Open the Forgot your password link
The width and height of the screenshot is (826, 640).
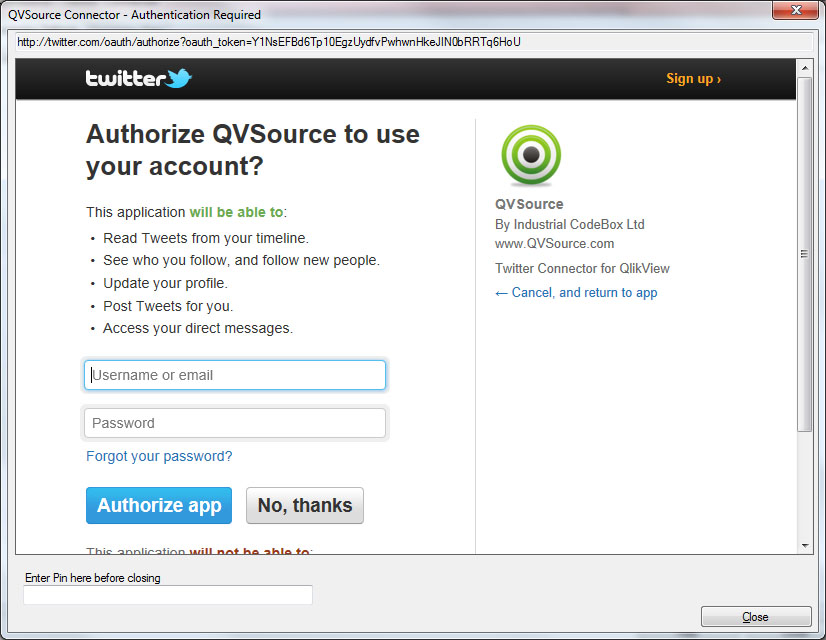click(x=159, y=456)
